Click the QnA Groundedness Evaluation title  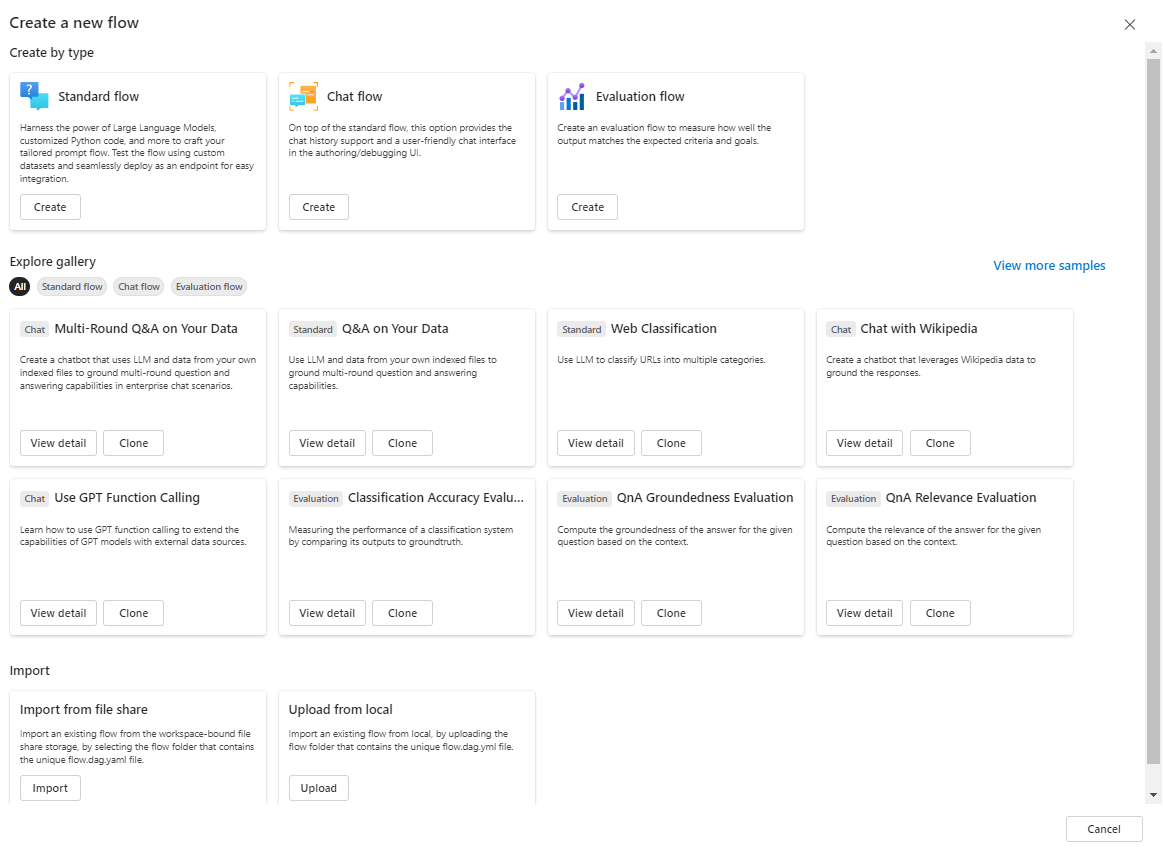click(x=705, y=498)
